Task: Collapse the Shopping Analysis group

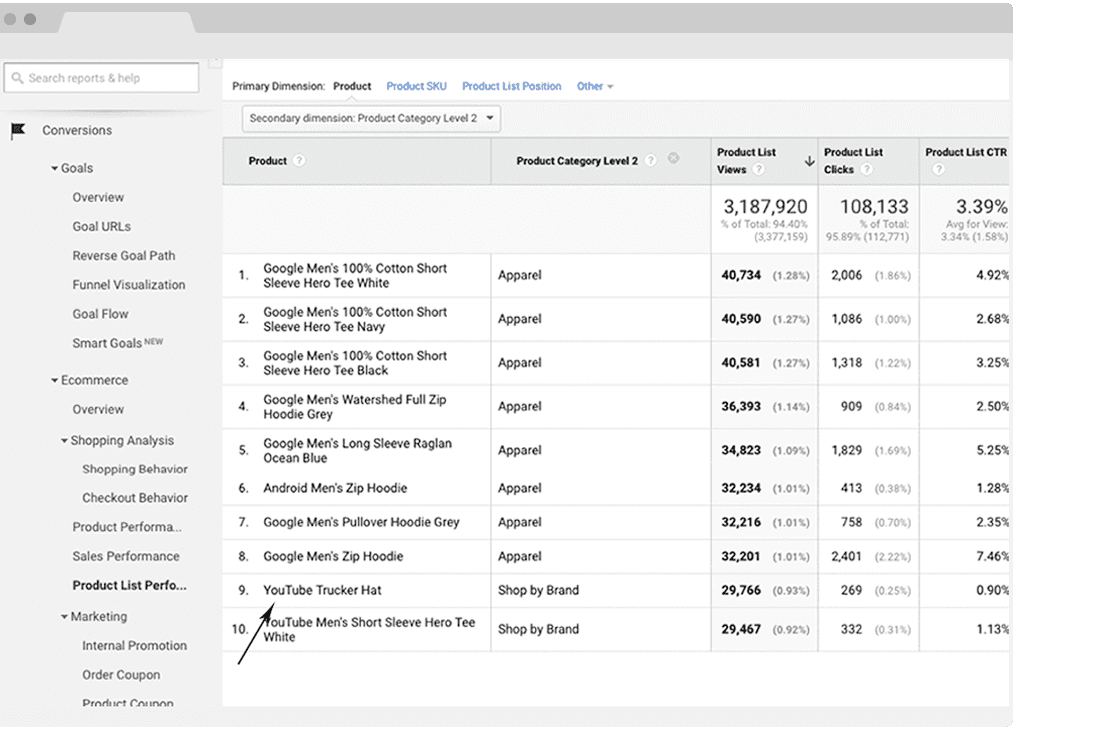Action: pyautogui.click(x=64, y=440)
